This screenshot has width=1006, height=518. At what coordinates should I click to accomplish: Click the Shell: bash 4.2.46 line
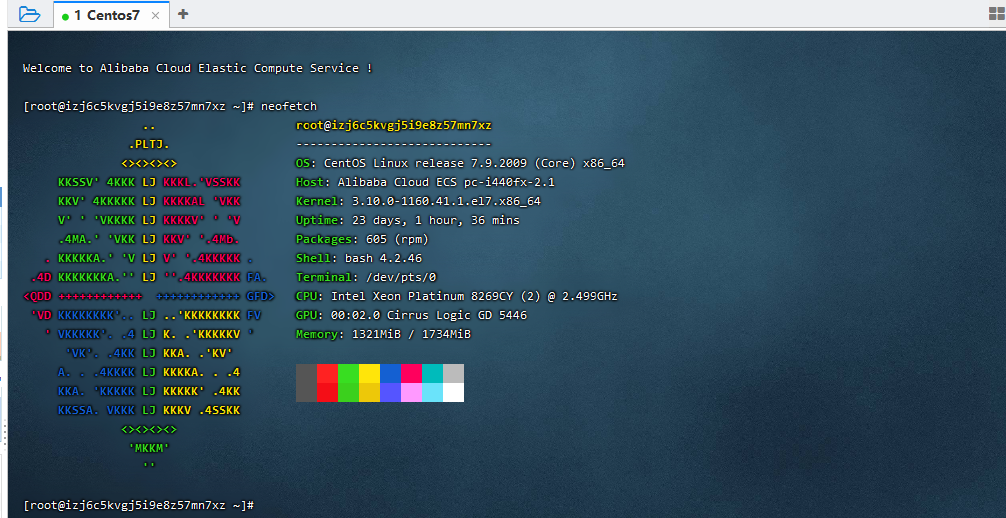[x=358, y=258]
